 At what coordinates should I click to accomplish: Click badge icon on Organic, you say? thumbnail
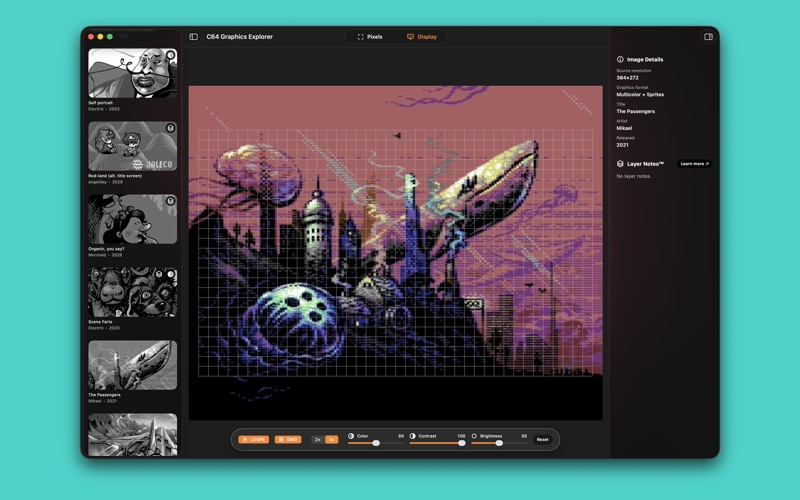click(x=170, y=201)
